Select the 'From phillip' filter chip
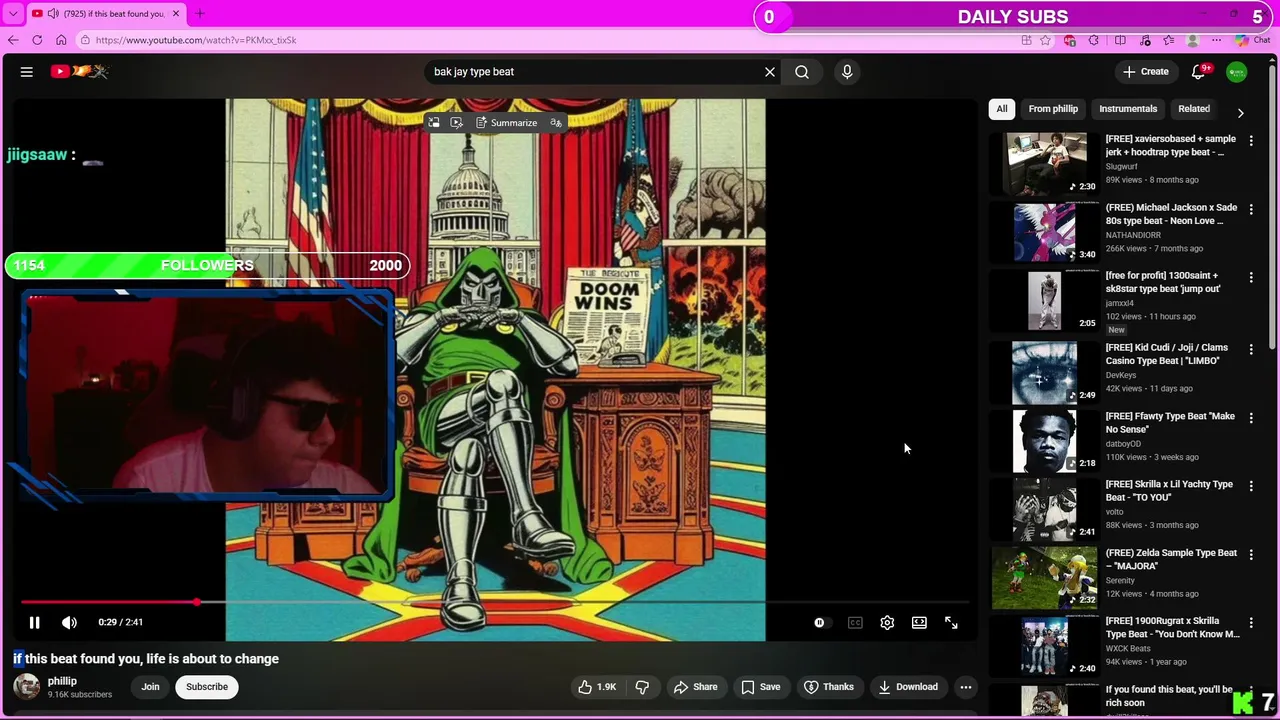Viewport: 1280px width, 720px height. tap(1053, 109)
